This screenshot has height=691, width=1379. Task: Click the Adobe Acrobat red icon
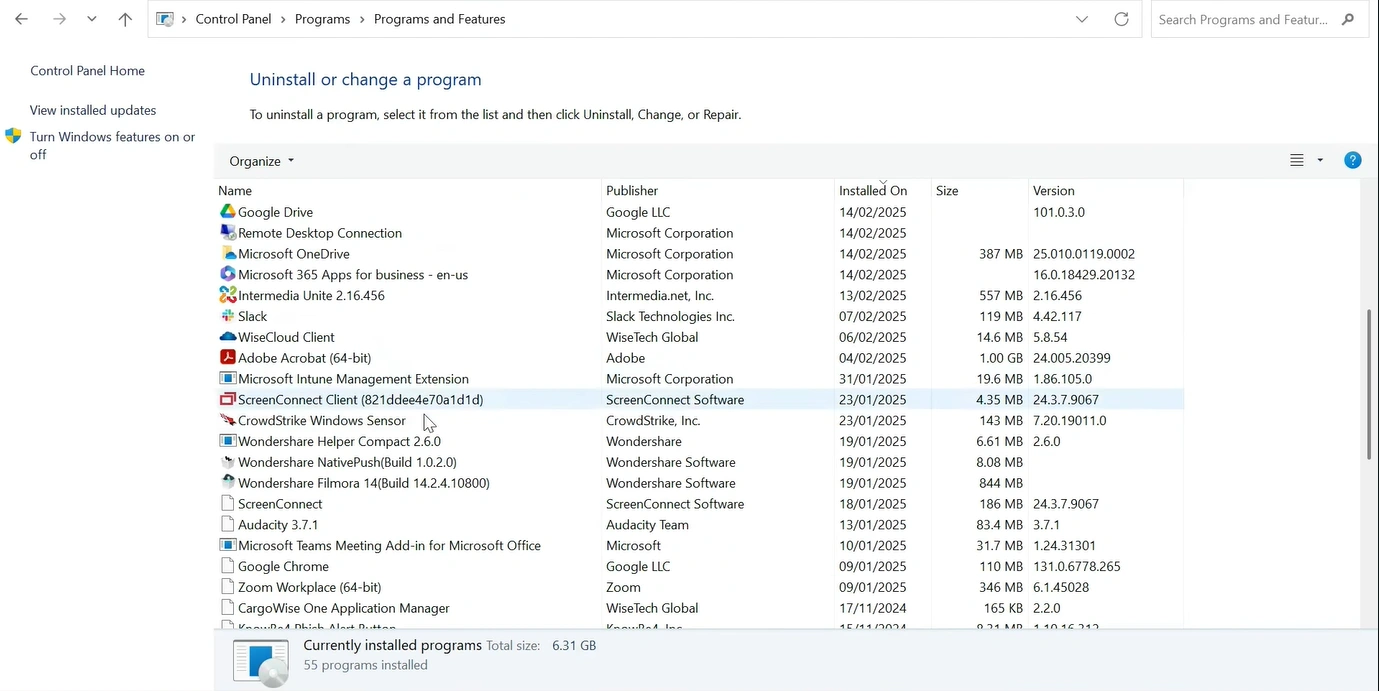pos(228,358)
